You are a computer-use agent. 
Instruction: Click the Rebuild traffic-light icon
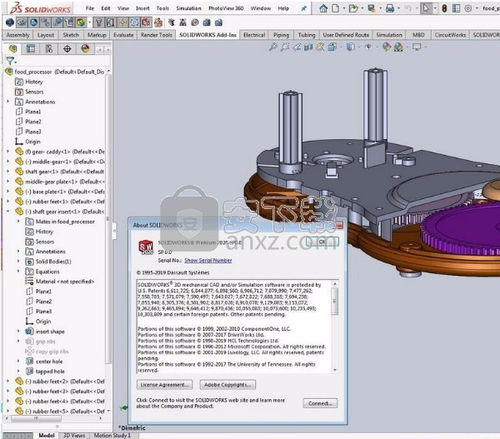(444, 8)
